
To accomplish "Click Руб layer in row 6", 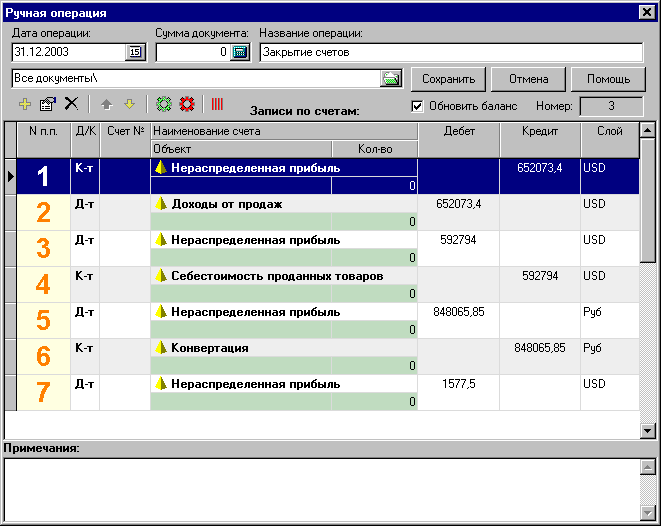I will click(592, 348).
